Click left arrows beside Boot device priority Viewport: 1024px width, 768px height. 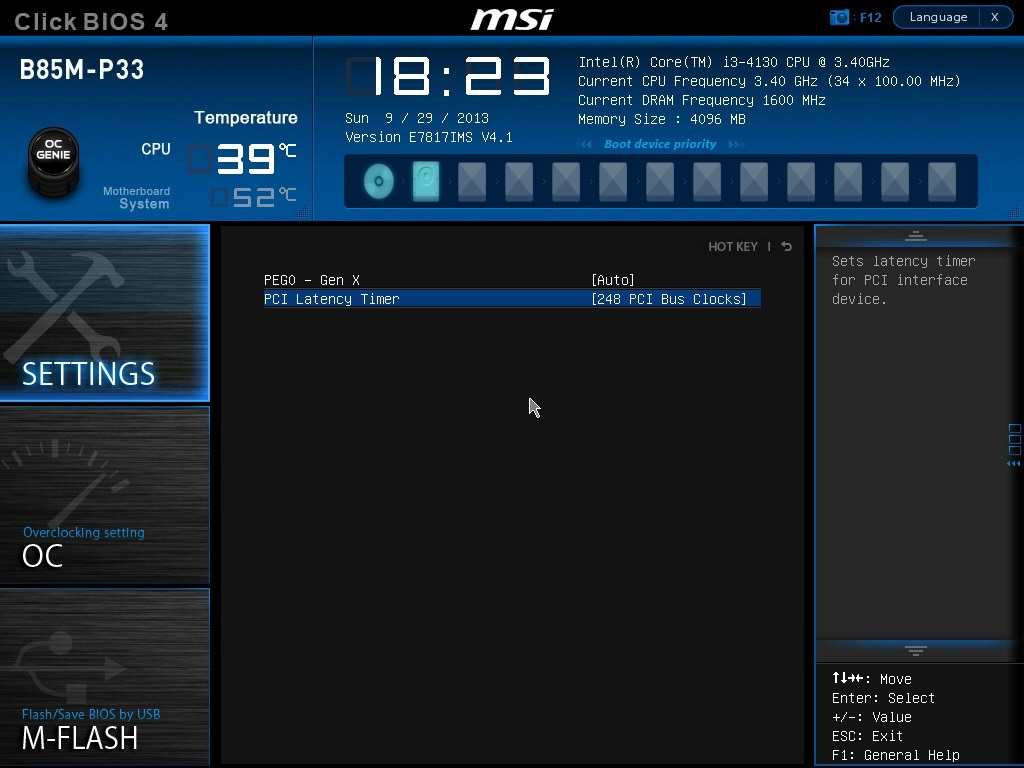pyautogui.click(x=585, y=144)
